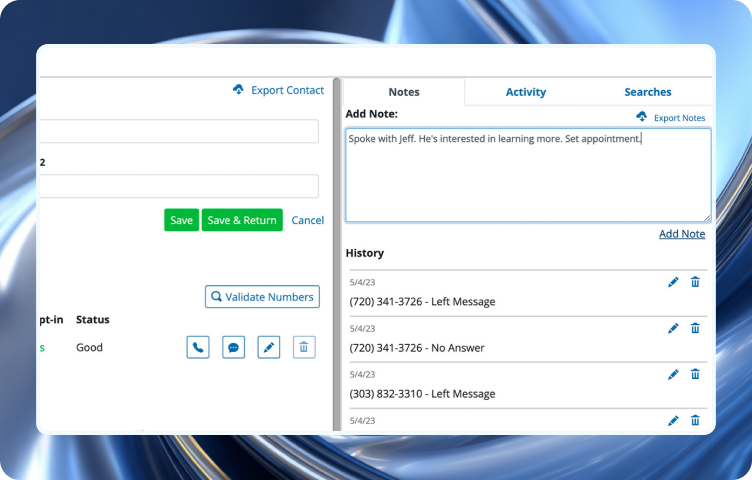
Task: Delete the (303) 832-3310 - Left Message note
Action: (x=695, y=374)
